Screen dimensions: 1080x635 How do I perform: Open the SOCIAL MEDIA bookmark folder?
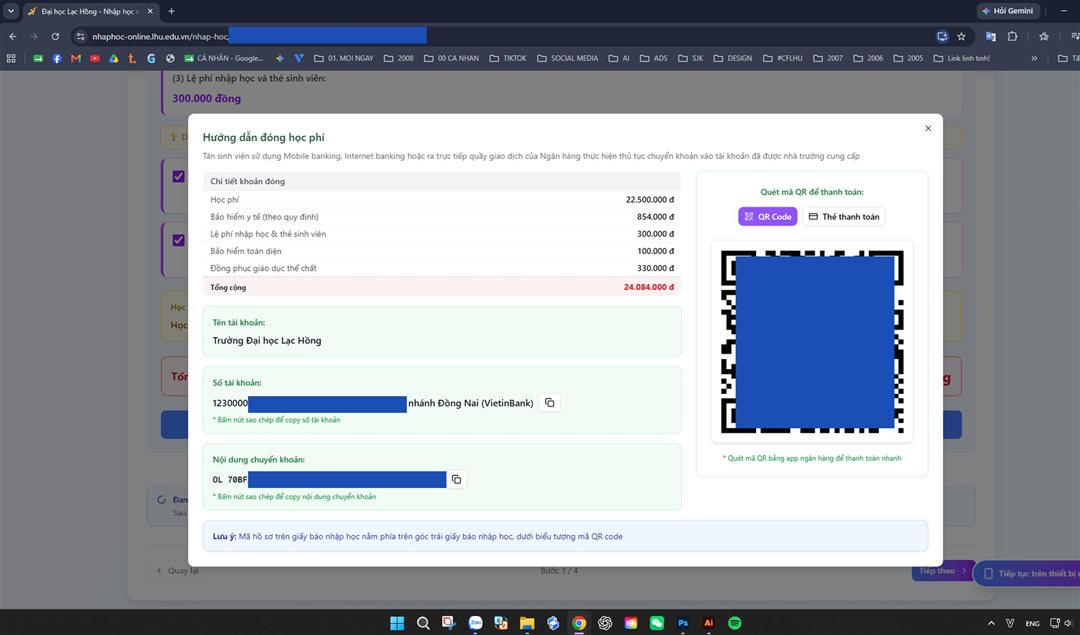coord(568,59)
